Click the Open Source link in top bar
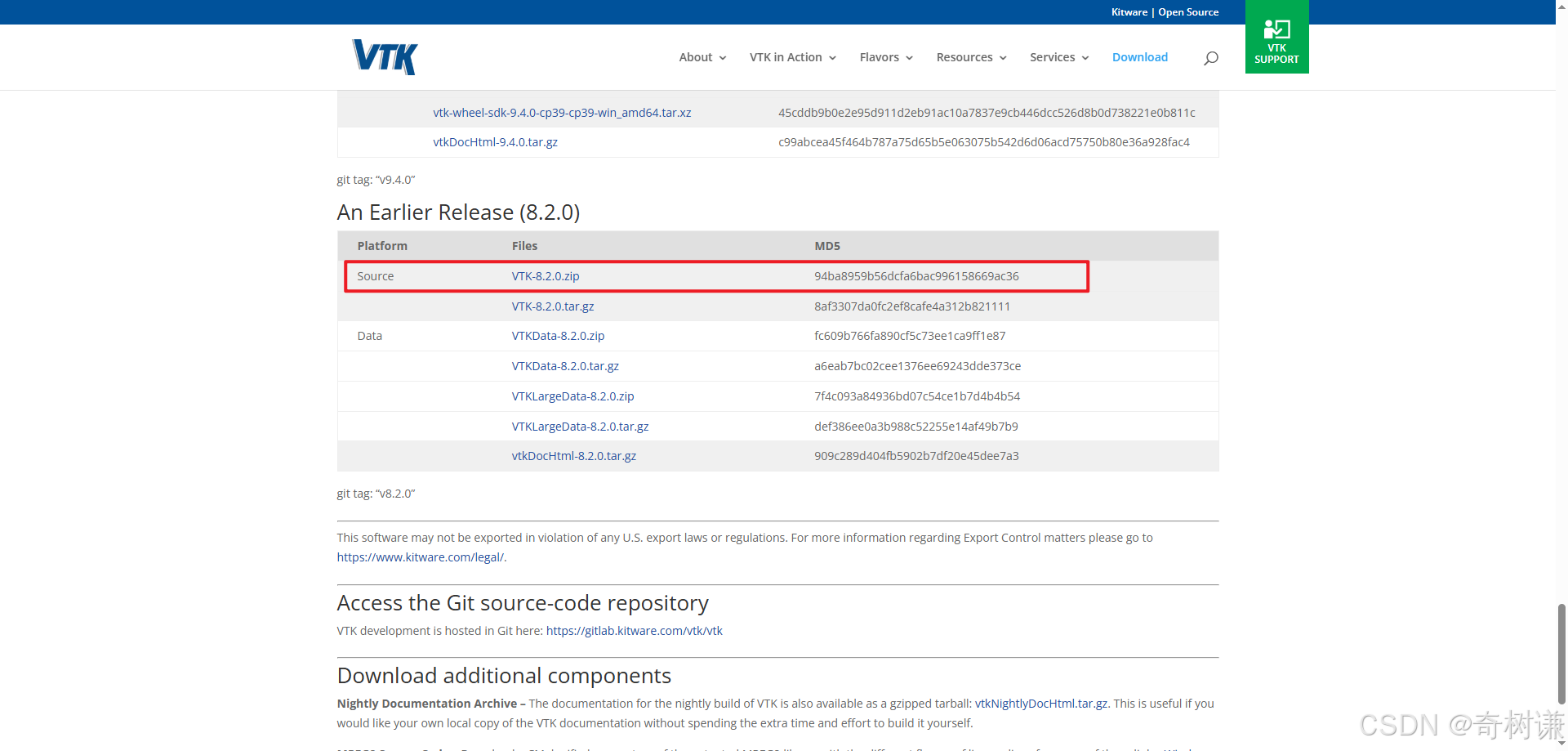Image resolution: width=1568 pixels, height=751 pixels. click(1188, 12)
